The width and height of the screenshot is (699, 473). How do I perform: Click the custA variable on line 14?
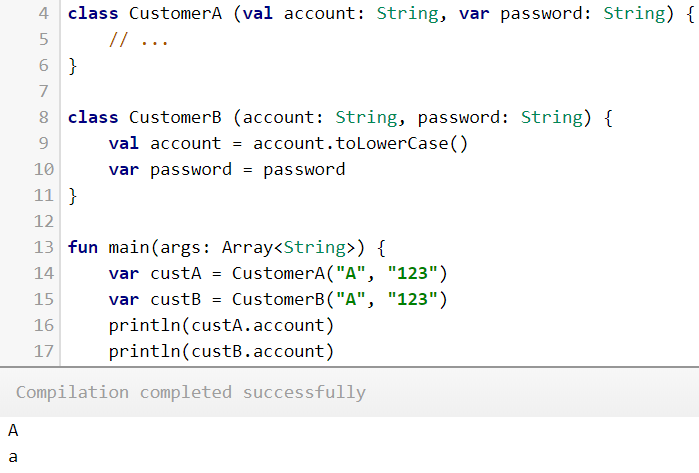tap(176, 273)
